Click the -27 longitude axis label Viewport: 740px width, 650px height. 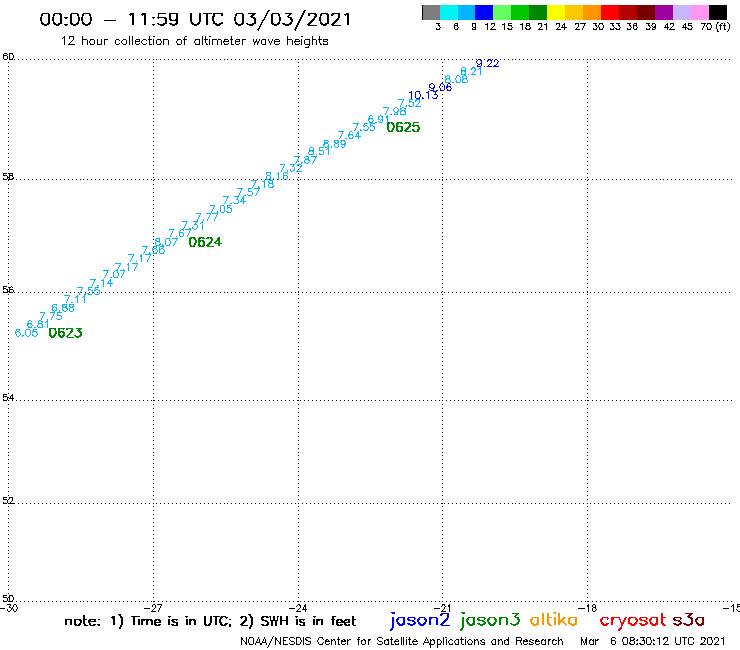(x=153, y=608)
